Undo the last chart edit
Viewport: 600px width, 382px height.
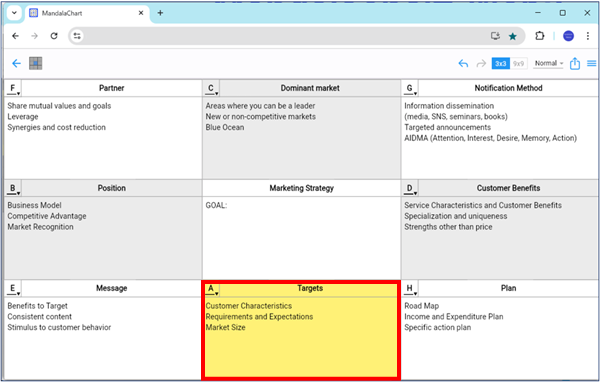[x=463, y=64]
